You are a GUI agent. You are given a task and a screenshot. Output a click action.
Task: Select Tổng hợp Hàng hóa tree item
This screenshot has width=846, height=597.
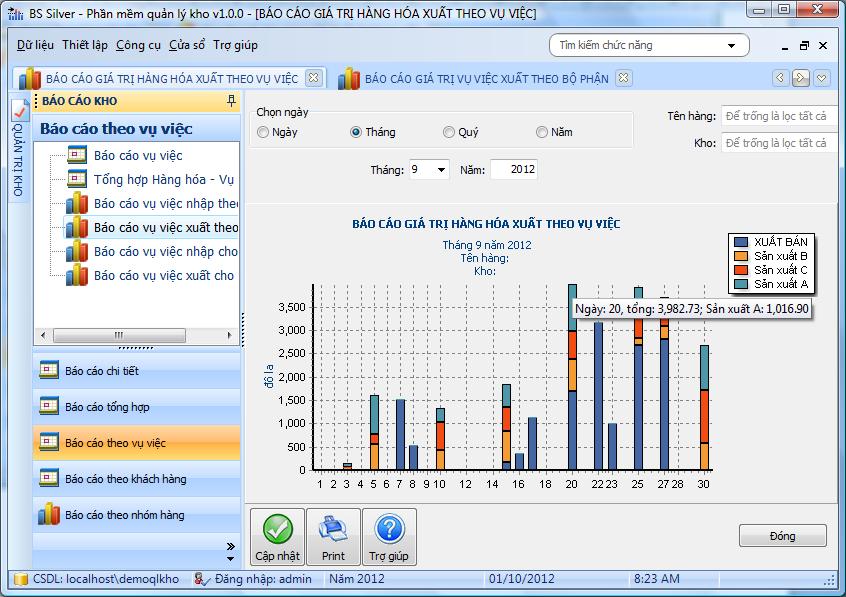pos(163,179)
